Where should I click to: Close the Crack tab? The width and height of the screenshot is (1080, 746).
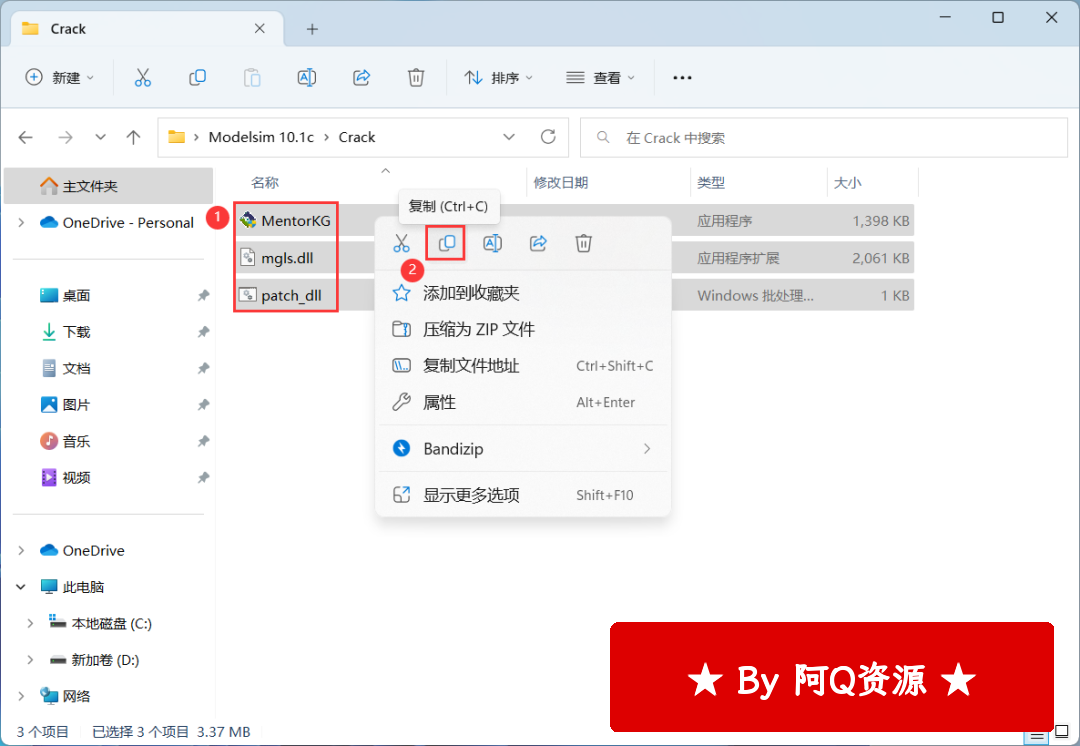click(260, 28)
